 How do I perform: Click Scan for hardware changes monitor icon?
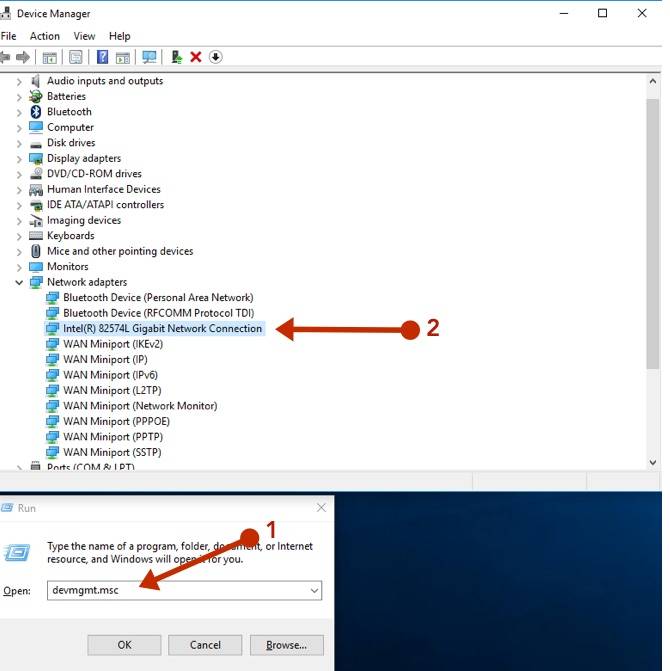[x=149, y=57]
